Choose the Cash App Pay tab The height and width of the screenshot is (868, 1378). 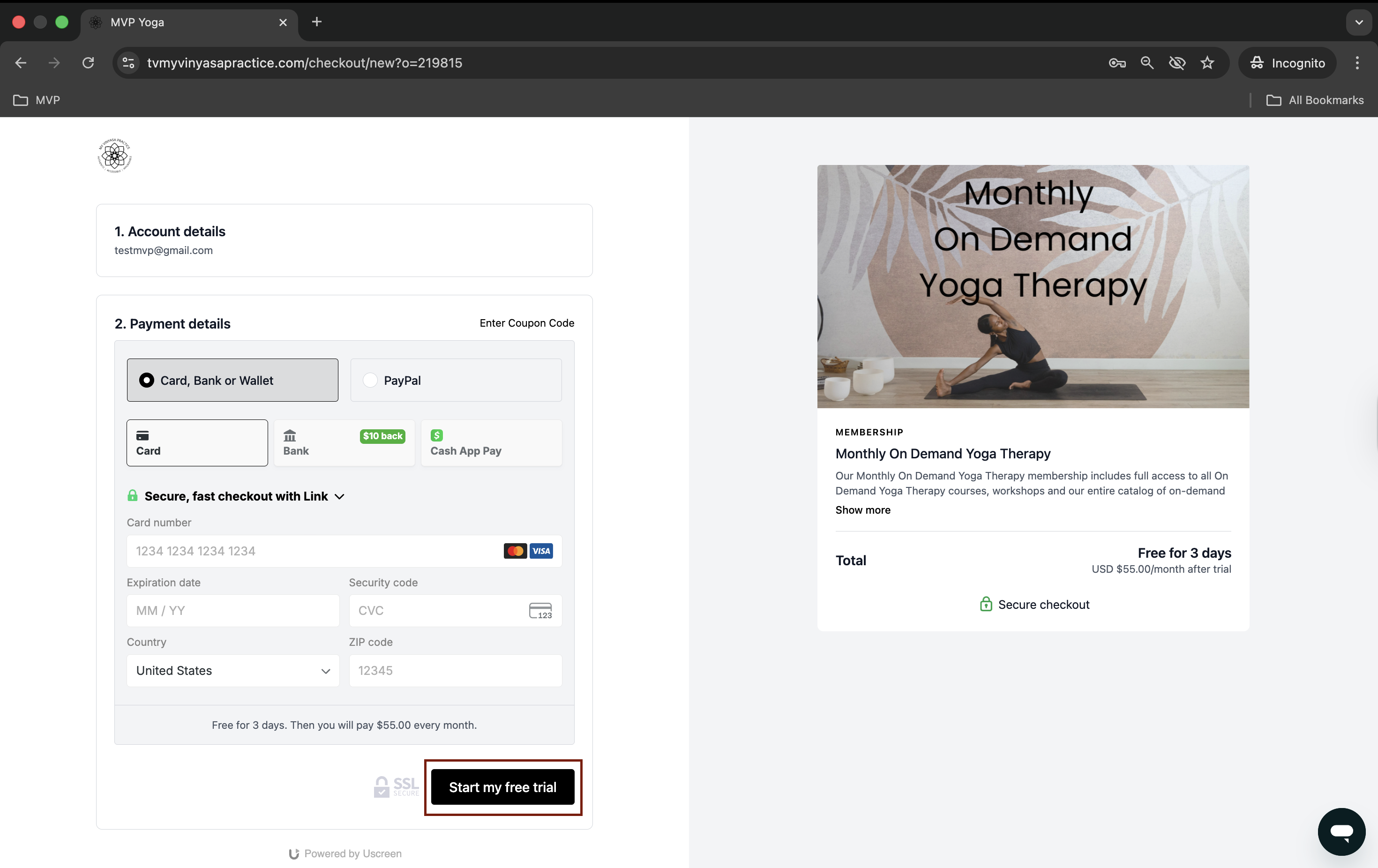tap(491, 443)
